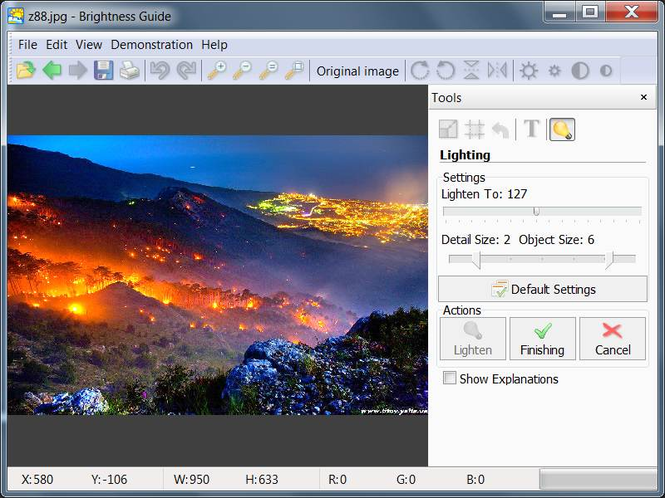
Task: Restore Default Settings
Action: point(542,289)
